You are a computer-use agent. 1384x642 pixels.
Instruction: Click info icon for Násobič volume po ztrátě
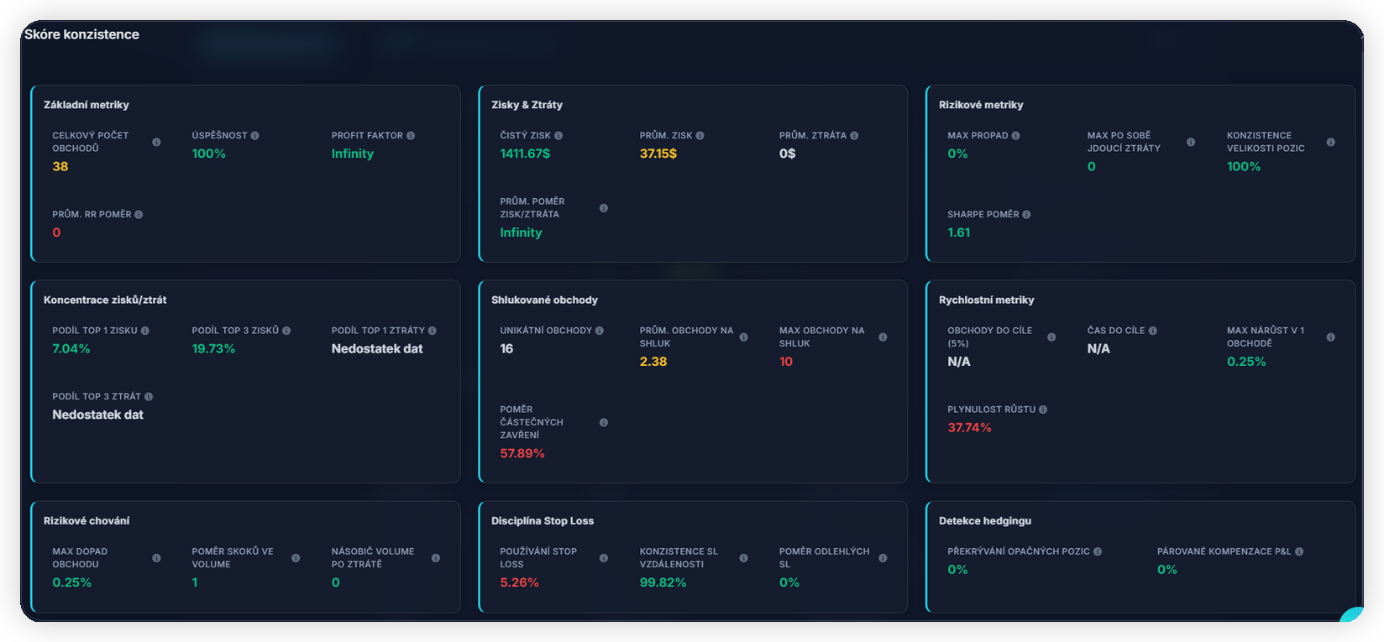435,558
